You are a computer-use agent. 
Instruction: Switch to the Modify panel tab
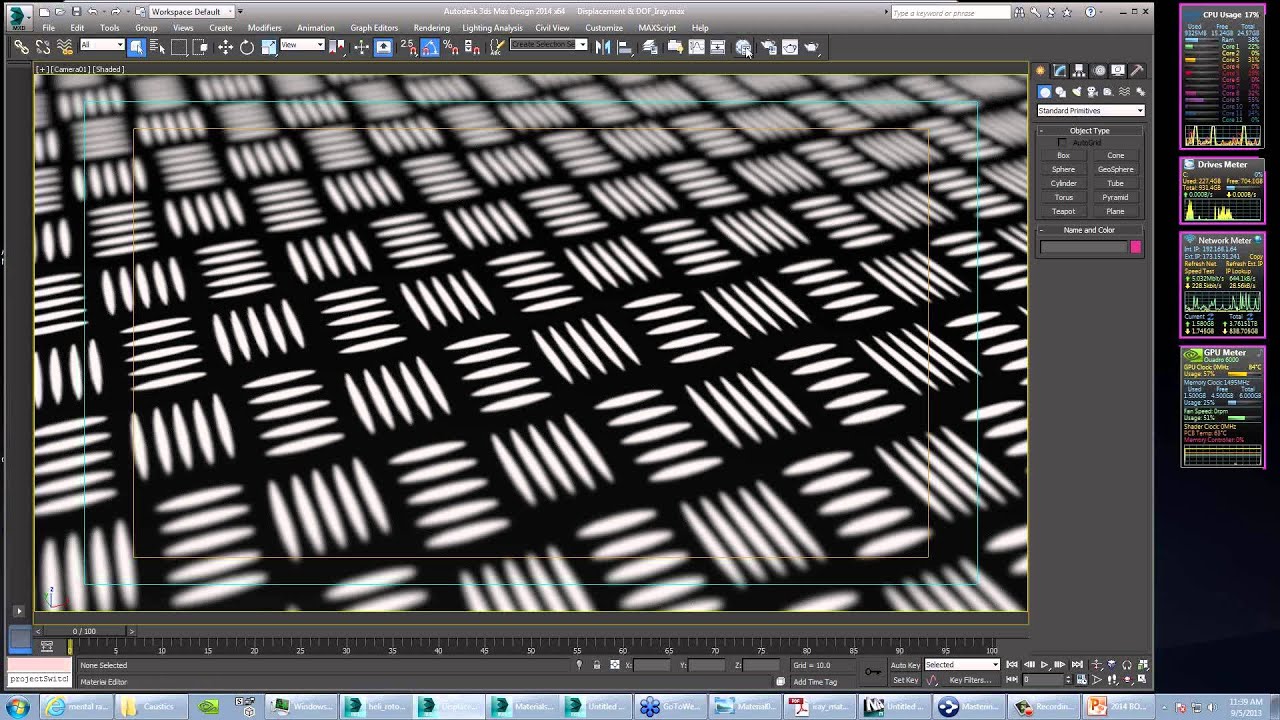[1060, 70]
